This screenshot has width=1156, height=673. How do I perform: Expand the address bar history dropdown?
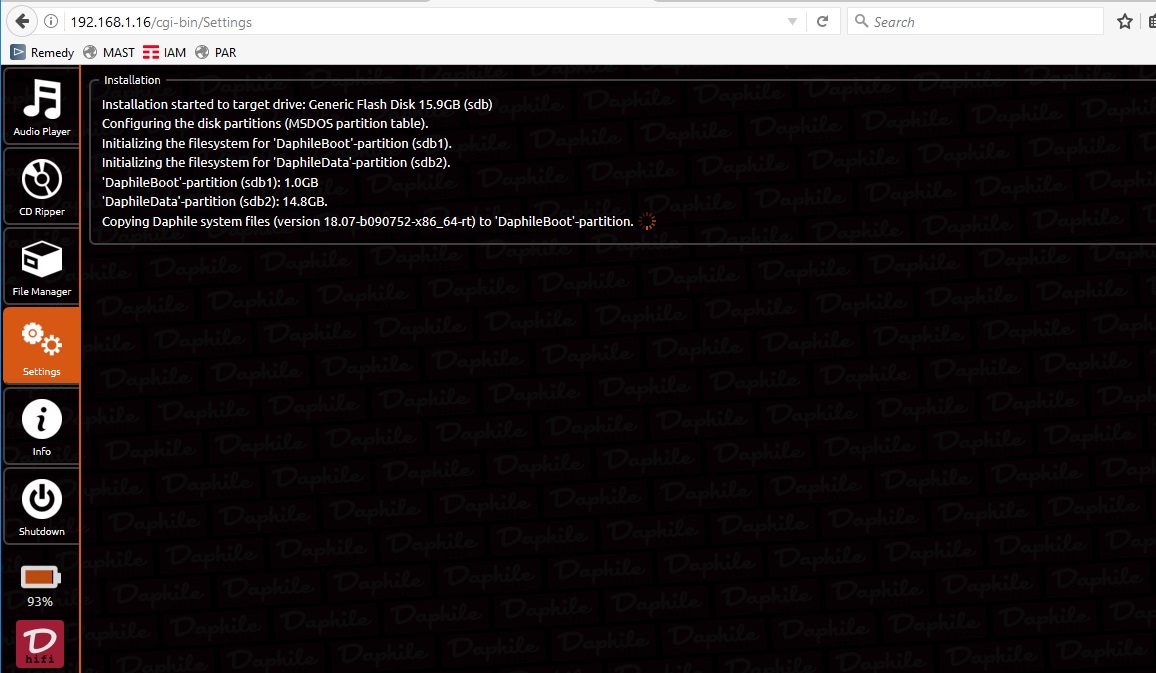pyautogui.click(x=792, y=22)
